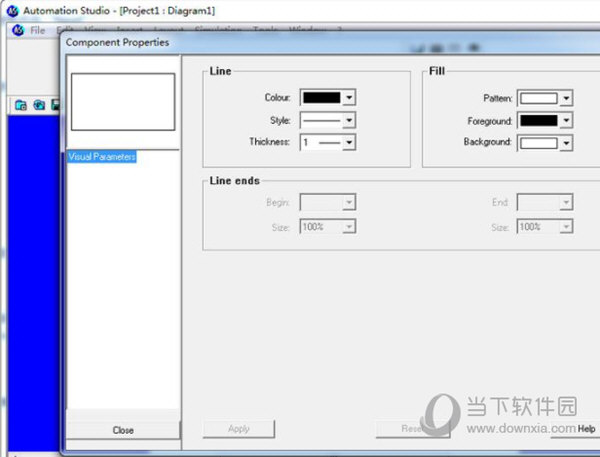600x457 pixels.
Task: Click the Automation Studio logo in title bar
Action: point(13,11)
